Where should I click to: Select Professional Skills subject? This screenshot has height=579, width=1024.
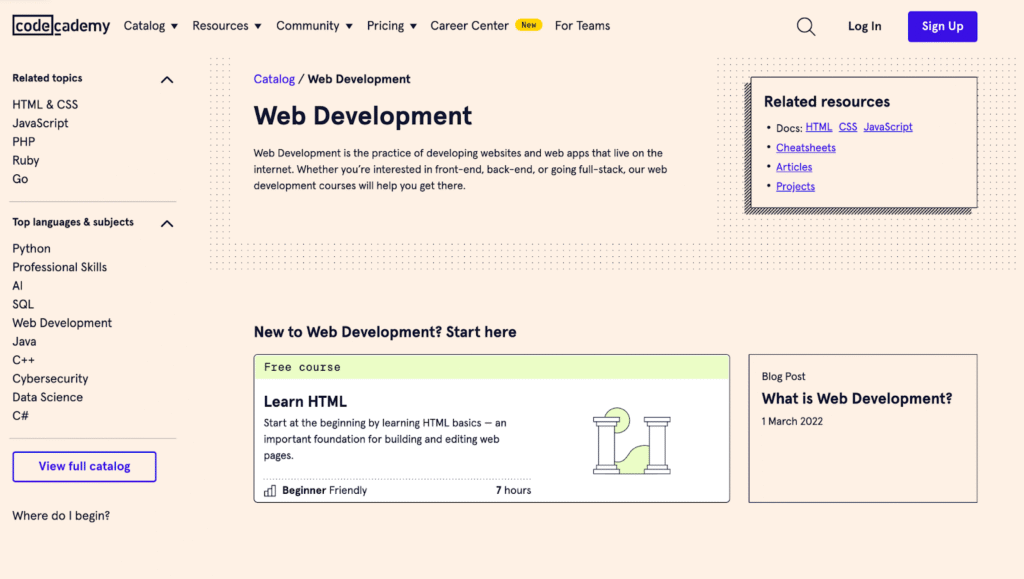click(59, 267)
